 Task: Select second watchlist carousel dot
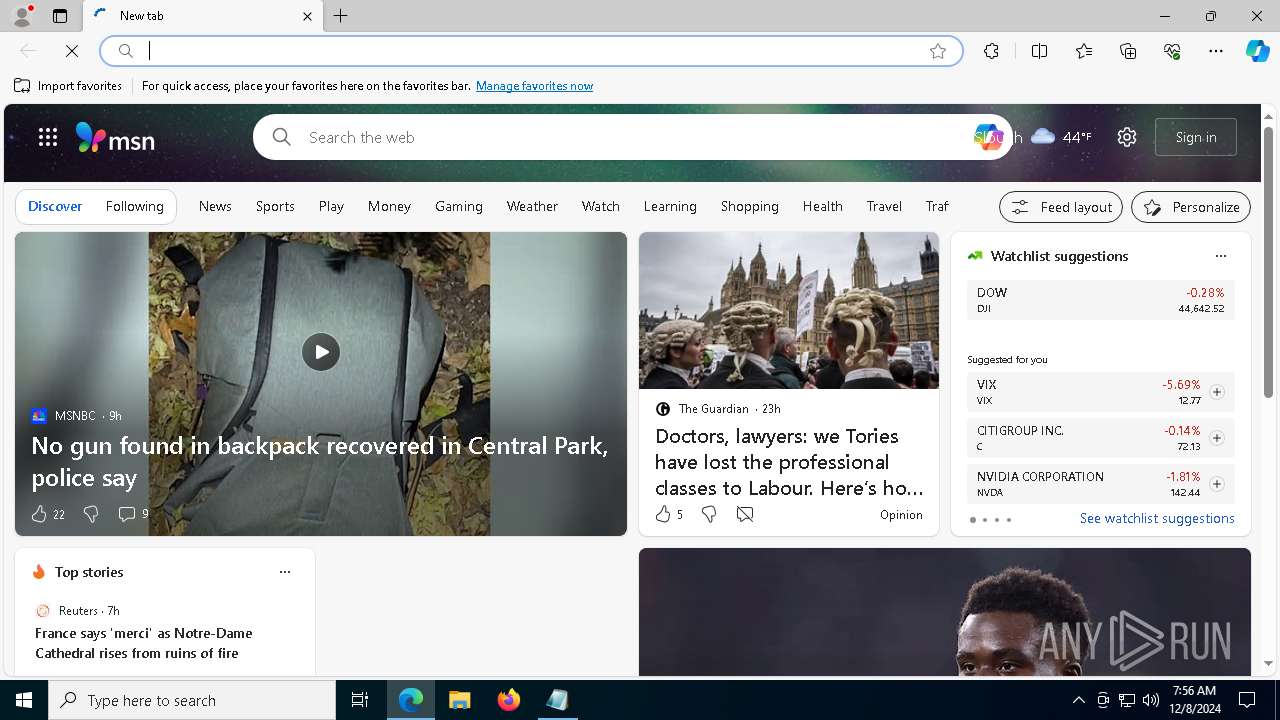coord(985,520)
